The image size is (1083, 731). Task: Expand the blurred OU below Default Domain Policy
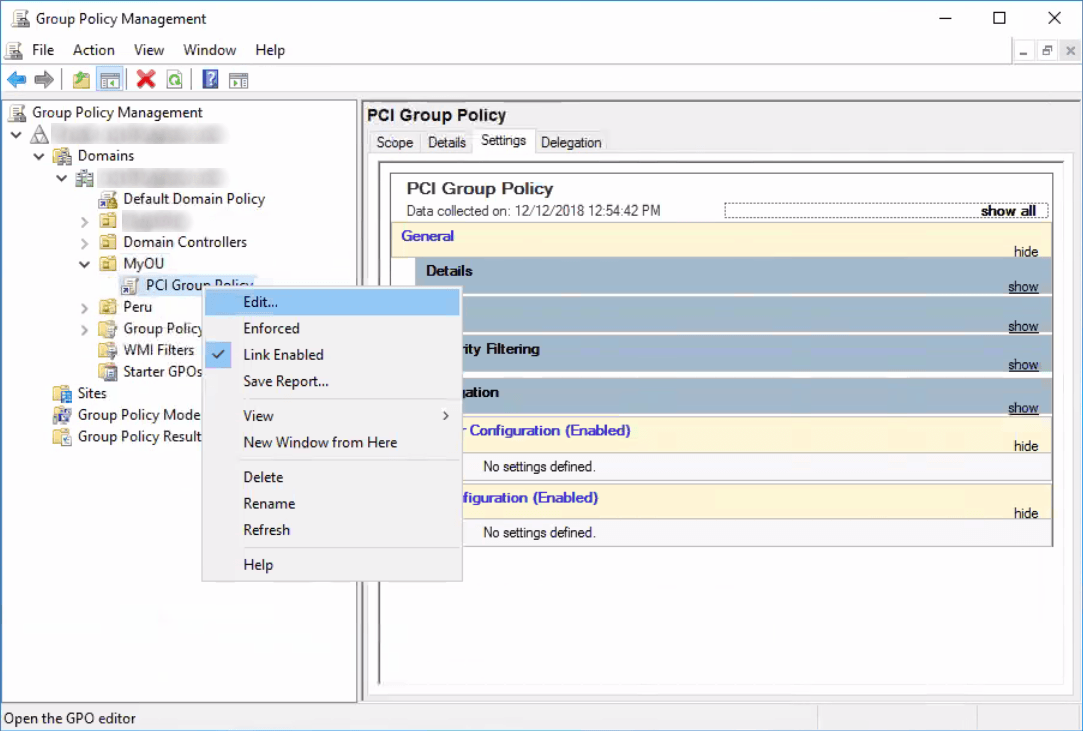[84, 222]
